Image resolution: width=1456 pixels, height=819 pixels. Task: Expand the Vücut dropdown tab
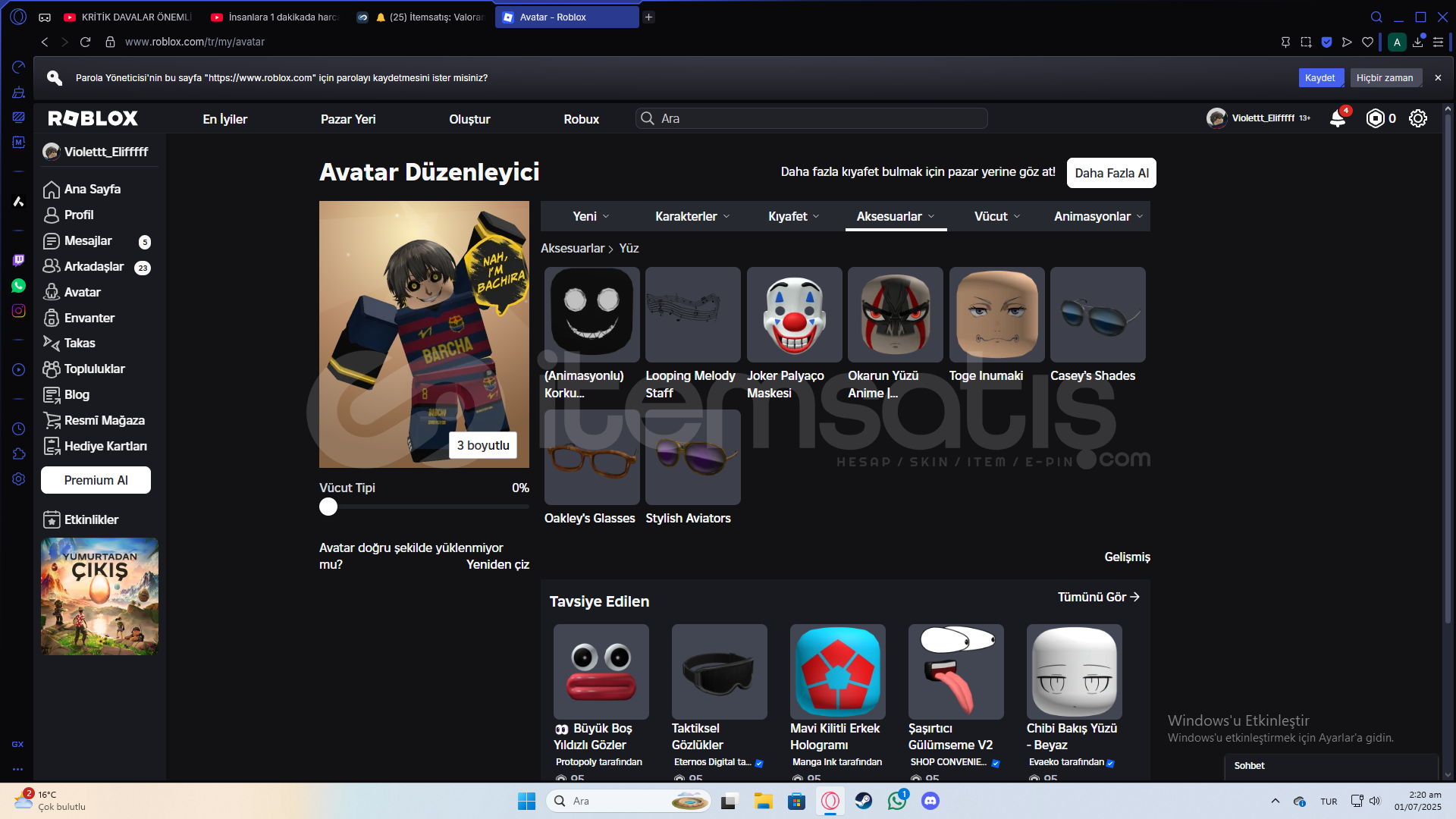997,216
